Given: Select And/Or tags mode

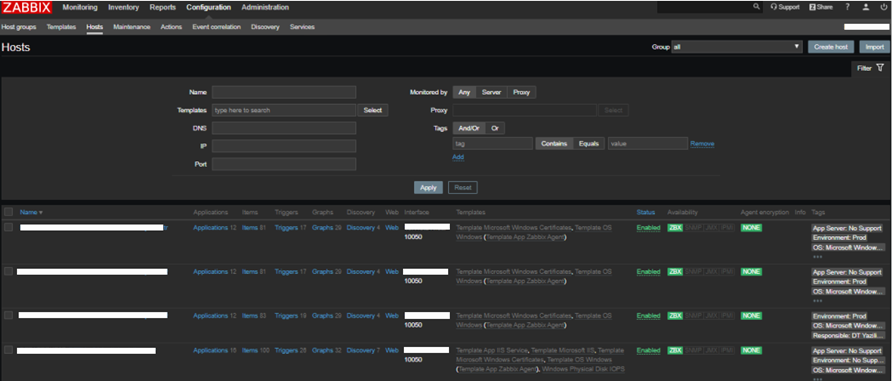Looking at the screenshot, I should click(469, 128).
